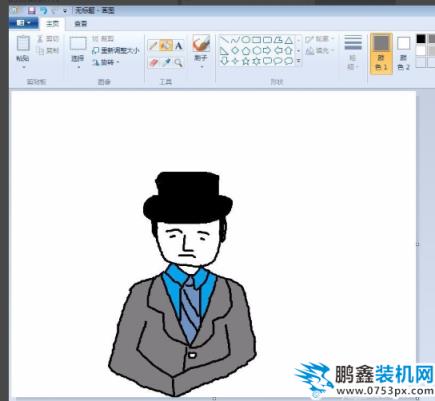Choose the Oval shape
This screenshot has height=401, width=435.
pos(246,40)
